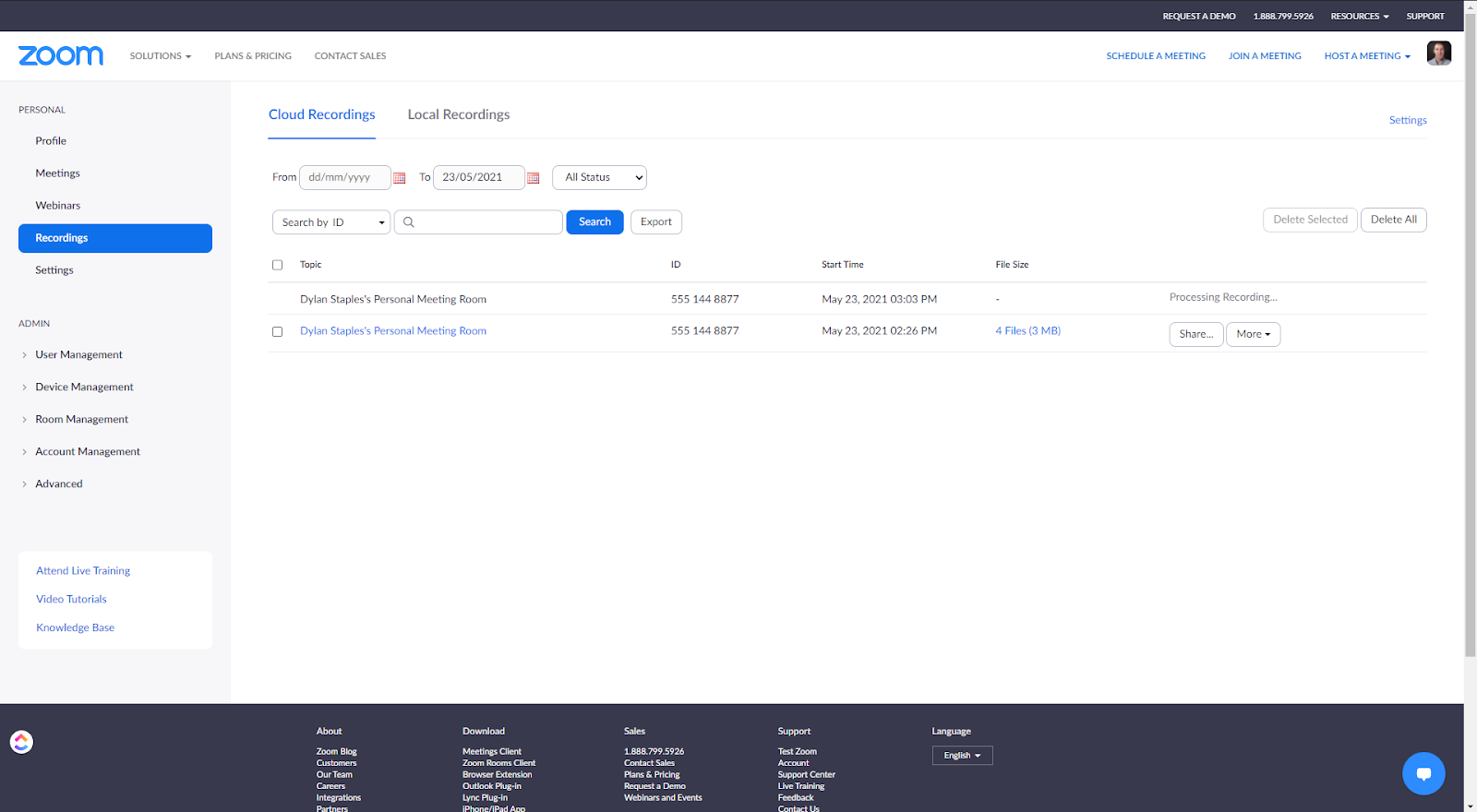Open Settings link at top right
This screenshot has width=1477, height=812.
pyautogui.click(x=1408, y=120)
